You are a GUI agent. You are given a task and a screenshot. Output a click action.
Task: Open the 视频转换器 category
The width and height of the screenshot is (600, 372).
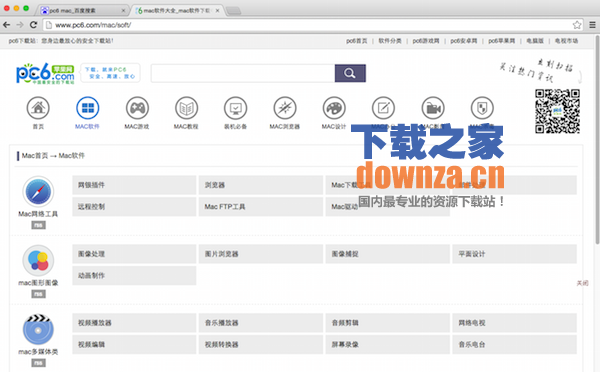point(261,344)
